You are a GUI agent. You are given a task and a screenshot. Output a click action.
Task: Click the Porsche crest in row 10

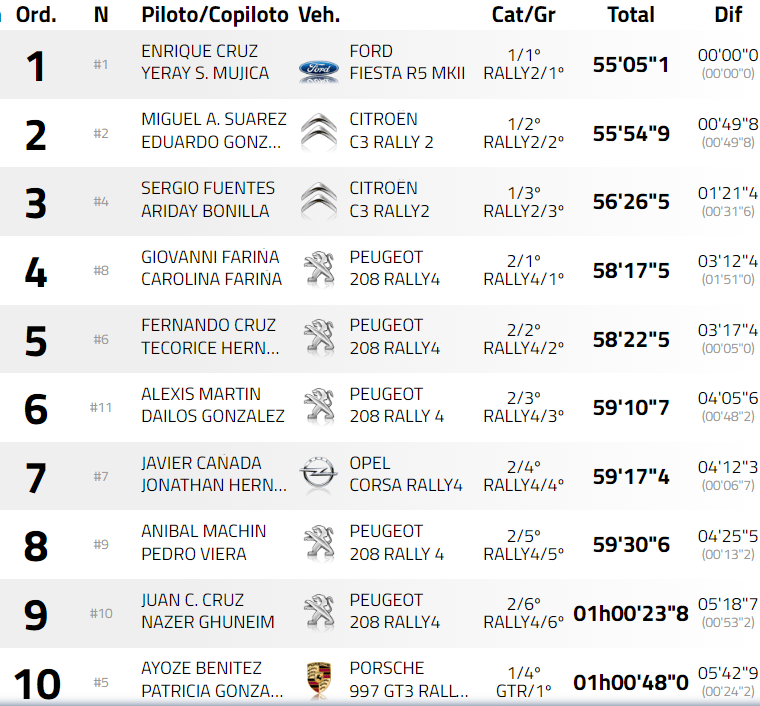point(319,680)
